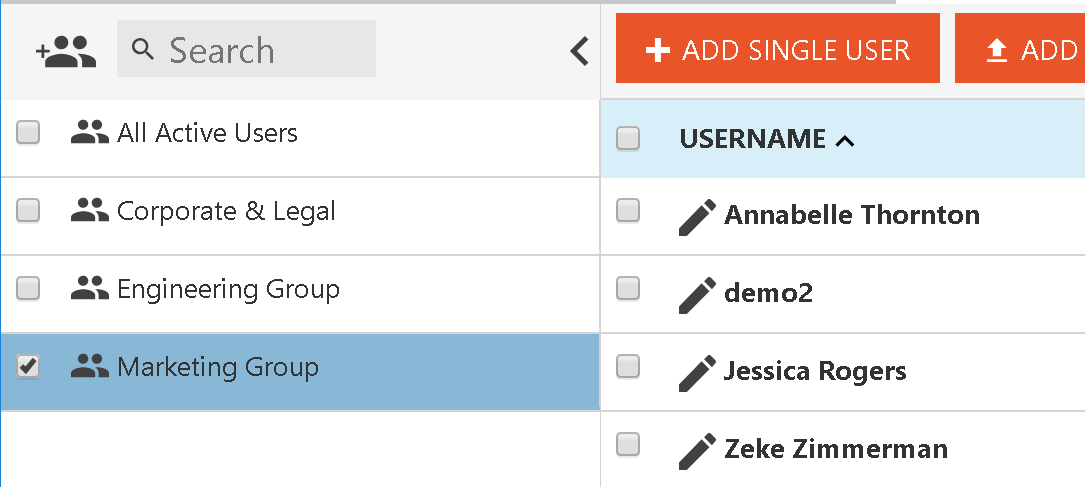Screen dimensions: 1085x487
Task: Click the partially visible ADD upload button
Action: click(1020, 48)
